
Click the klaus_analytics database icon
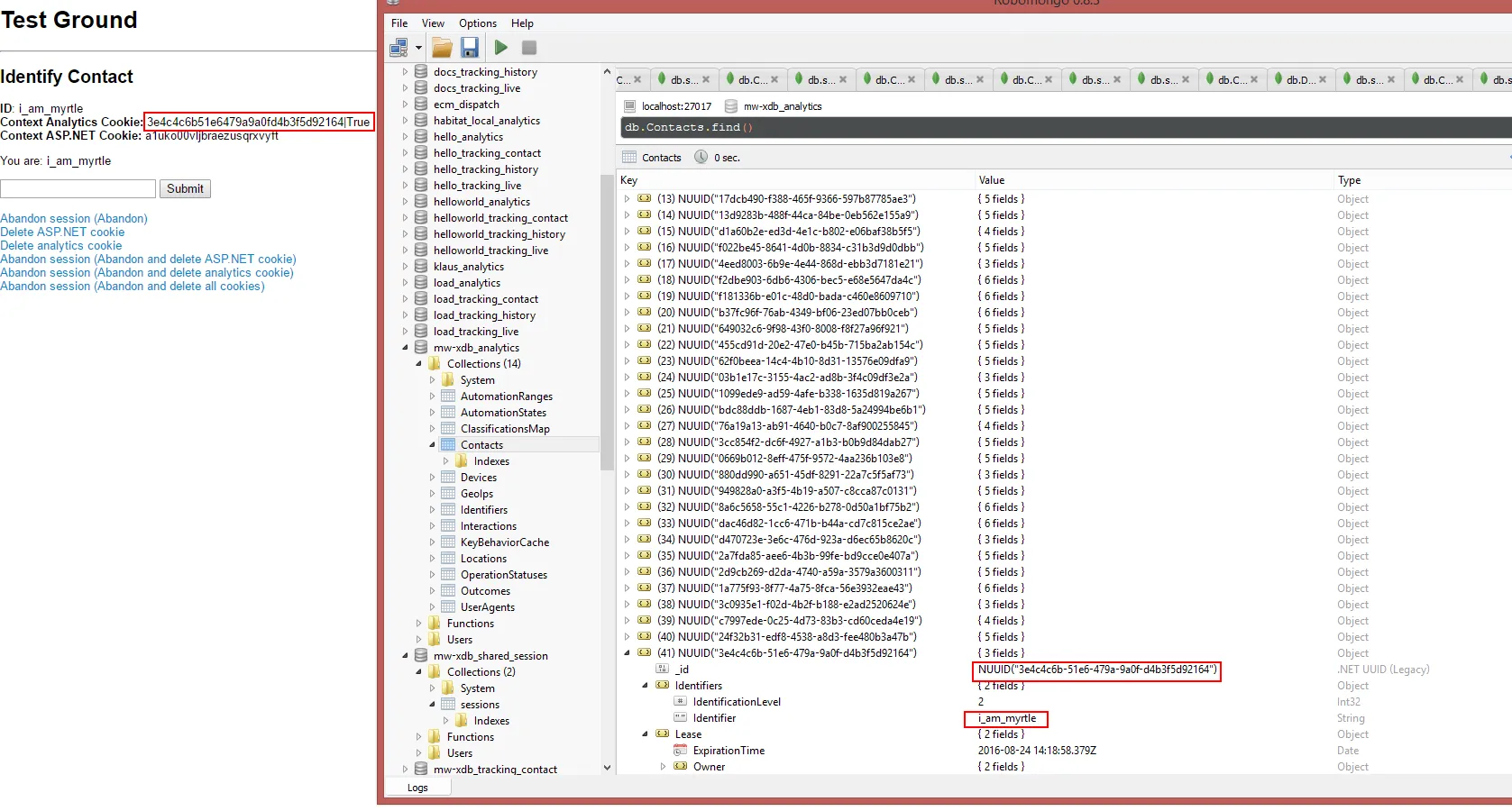(x=421, y=267)
